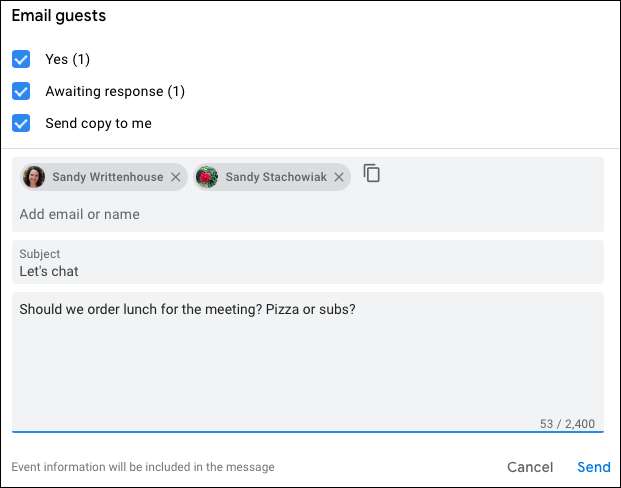Click the Awaiting response (1) label text
The width and height of the screenshot is (621, 488).
click(115, 91)
